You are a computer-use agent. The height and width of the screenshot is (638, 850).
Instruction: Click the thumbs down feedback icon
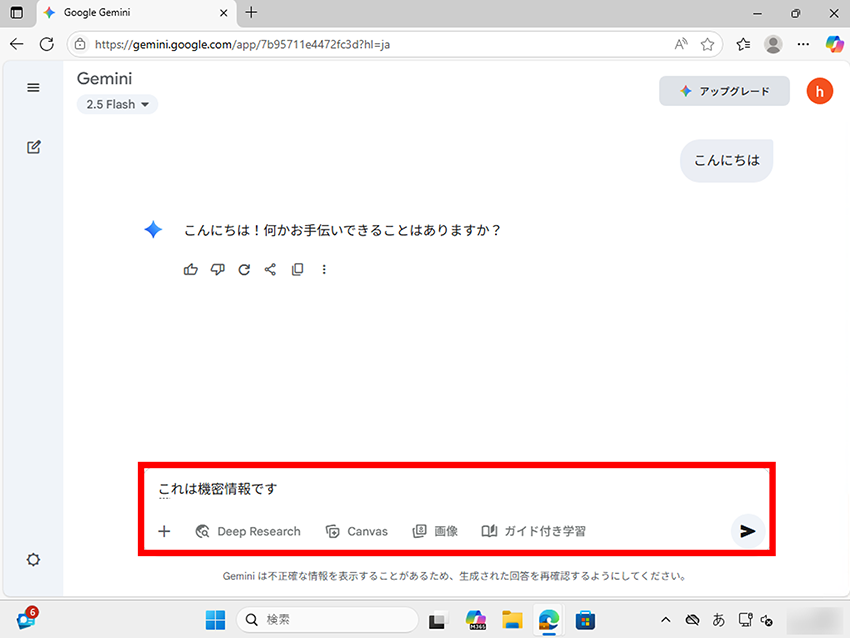(x=218, y=269)
